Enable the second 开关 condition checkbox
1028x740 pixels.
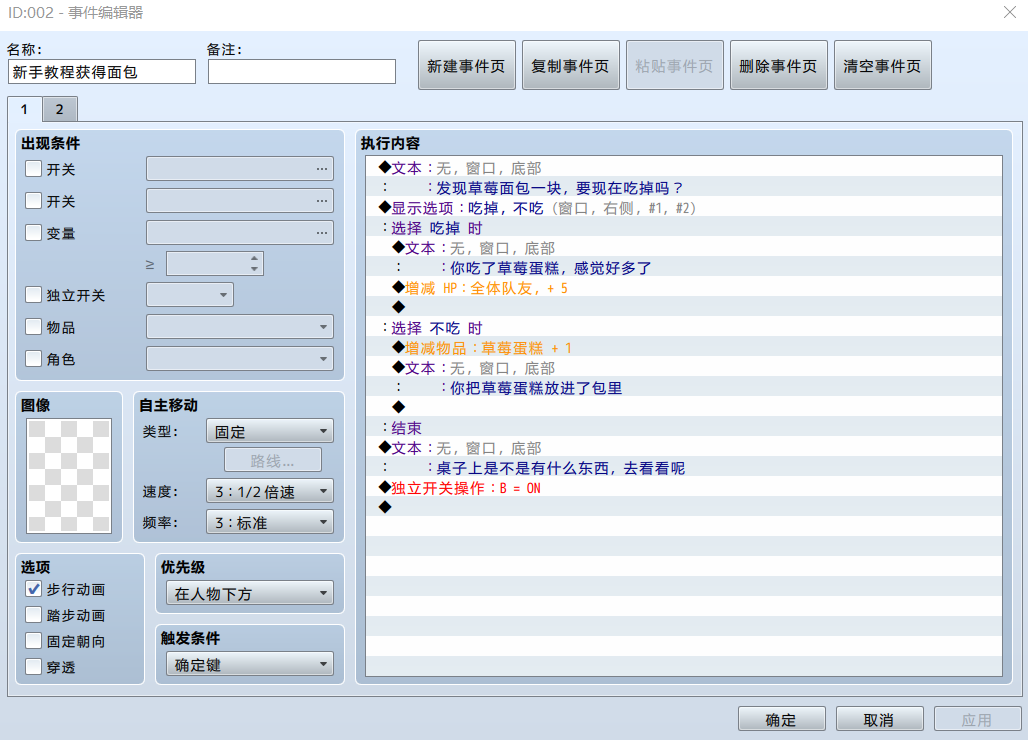pos(33,201)
